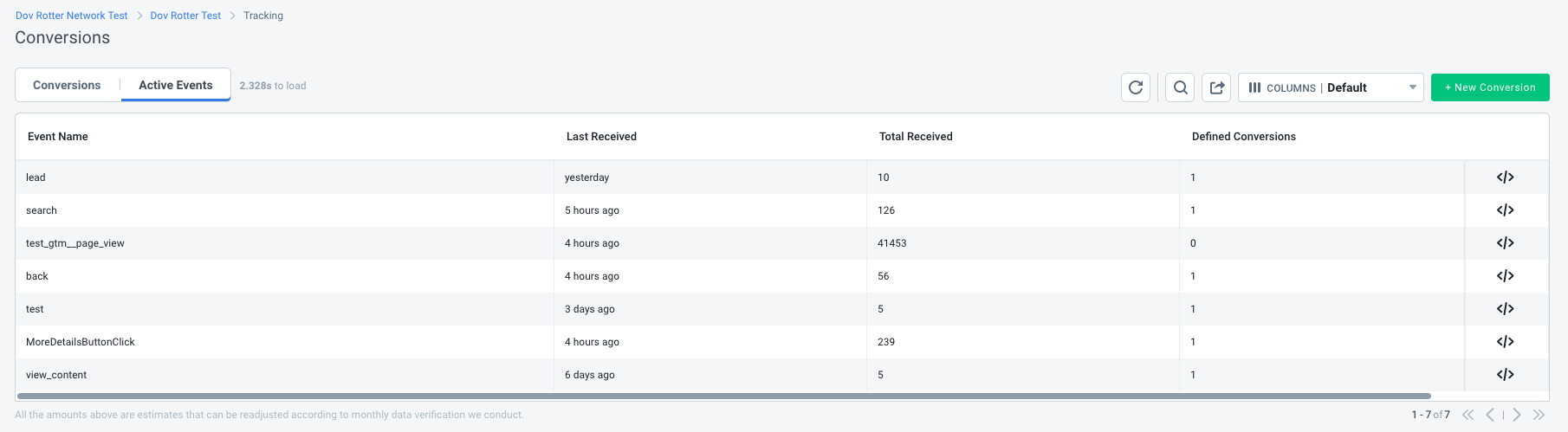Open code snippet for test event
This screenshot has height=432, width=1568.
1505,309
